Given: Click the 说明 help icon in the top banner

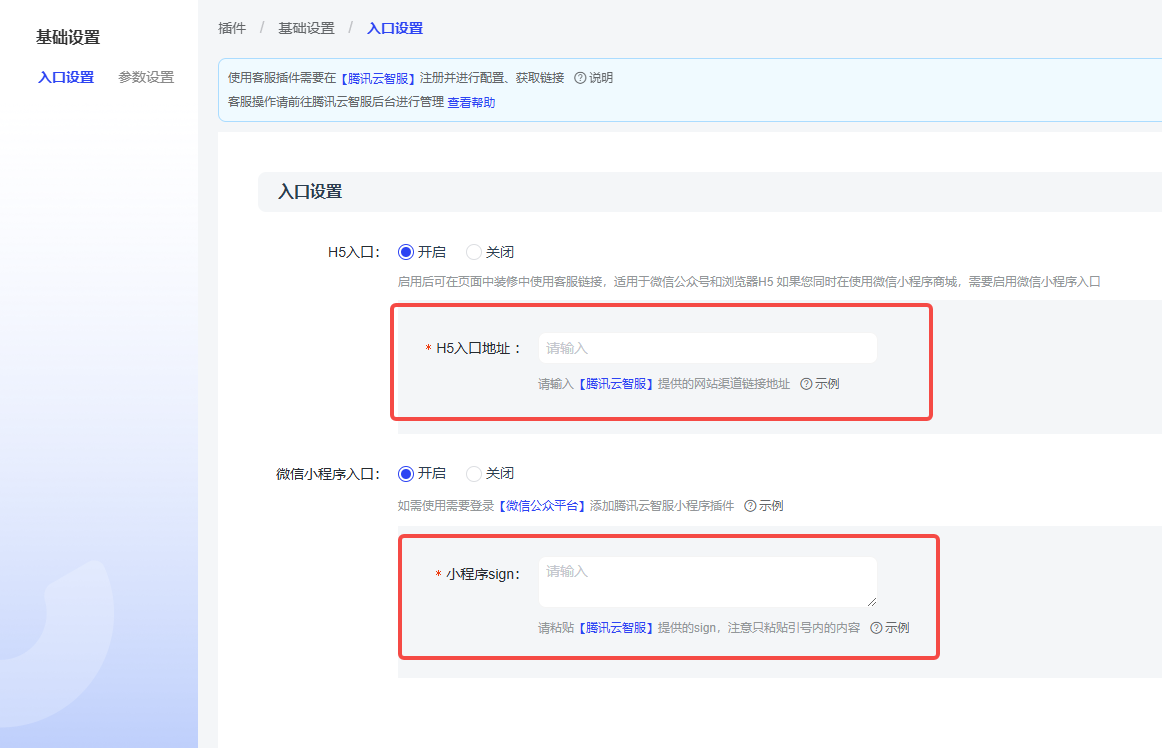Looking at the screenshot, I should coord(580,78).
